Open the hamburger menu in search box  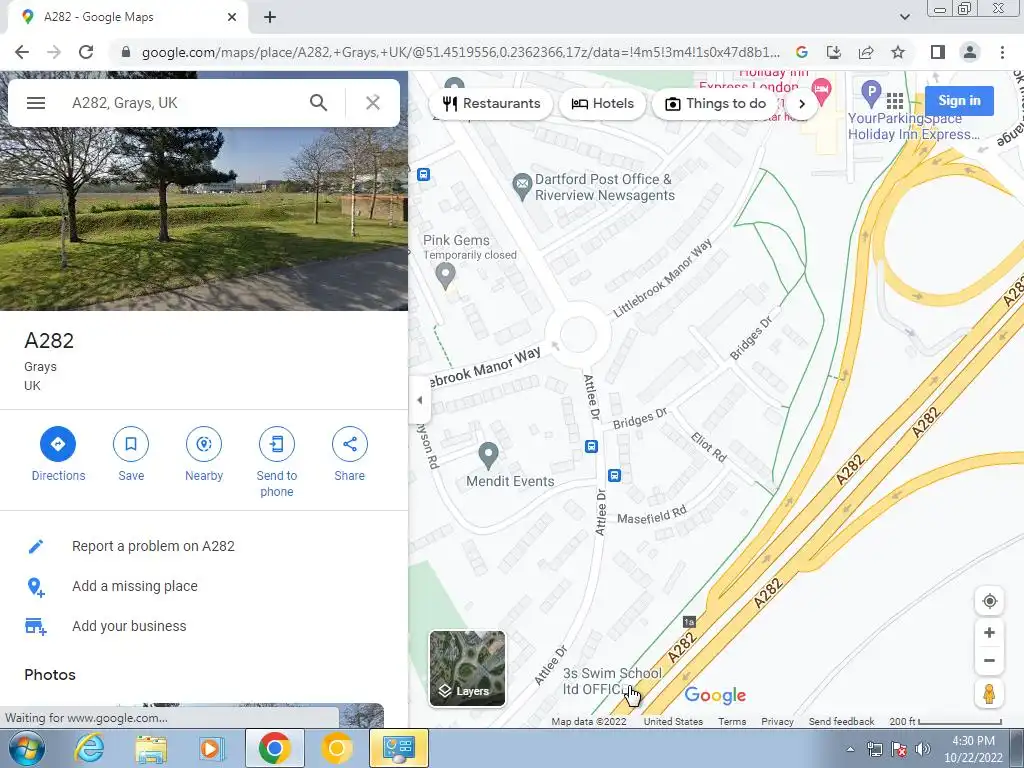[36, 103]
